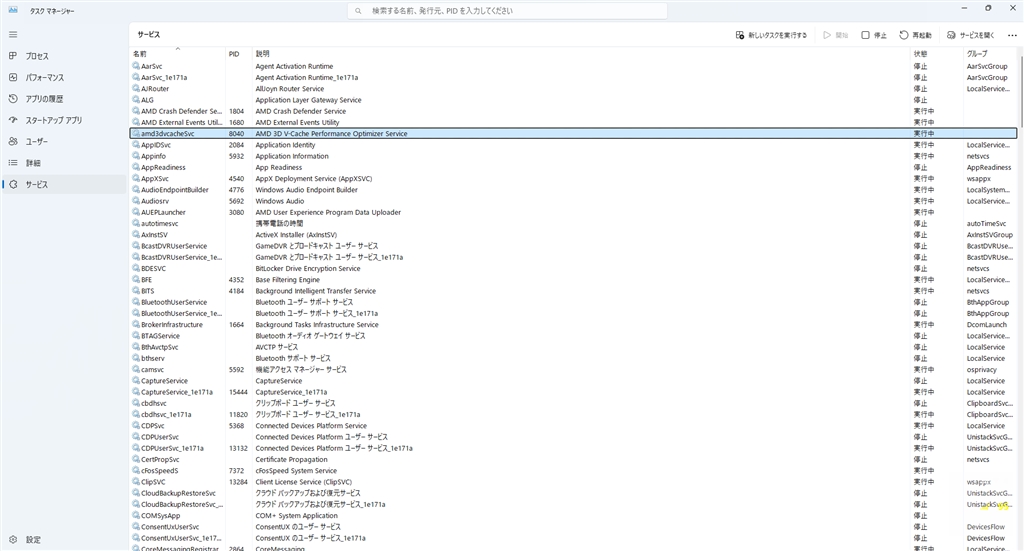Click the AppXSvc service icon
The image size is (1024, 551).
pos(136,178)
